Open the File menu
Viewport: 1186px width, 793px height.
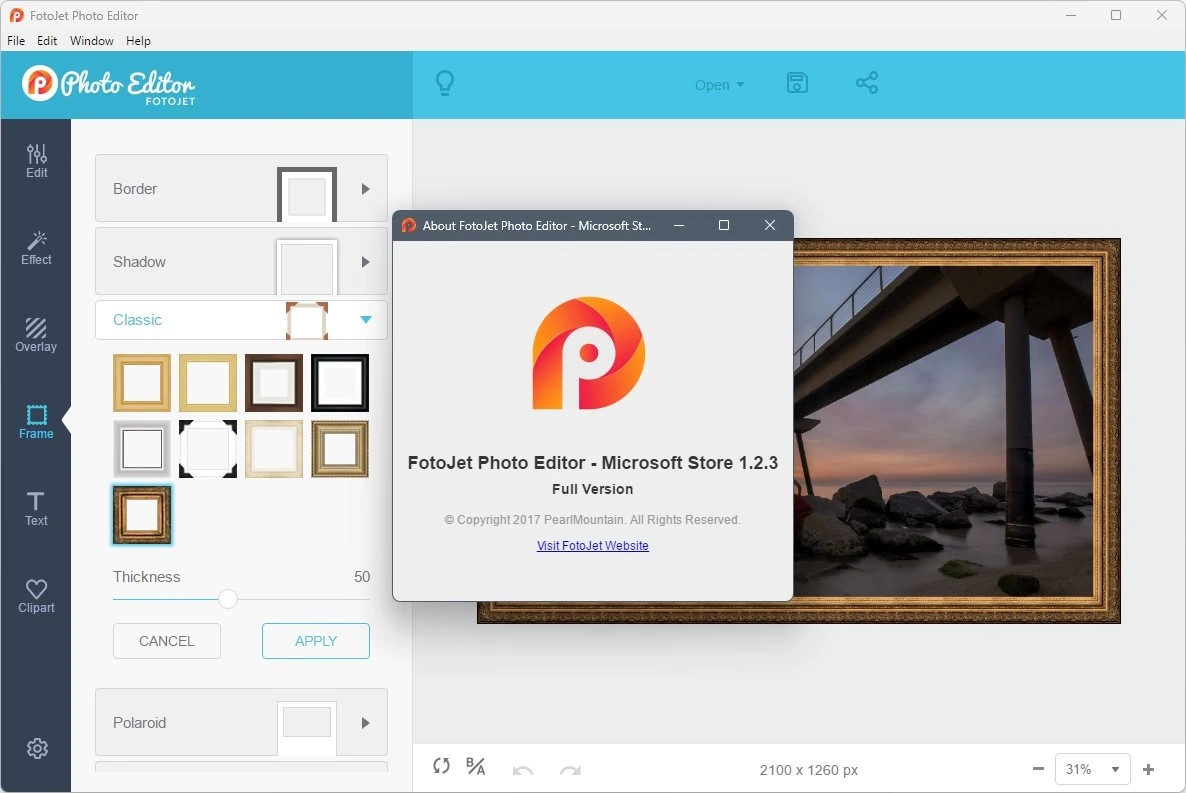[x=16, y=41]
